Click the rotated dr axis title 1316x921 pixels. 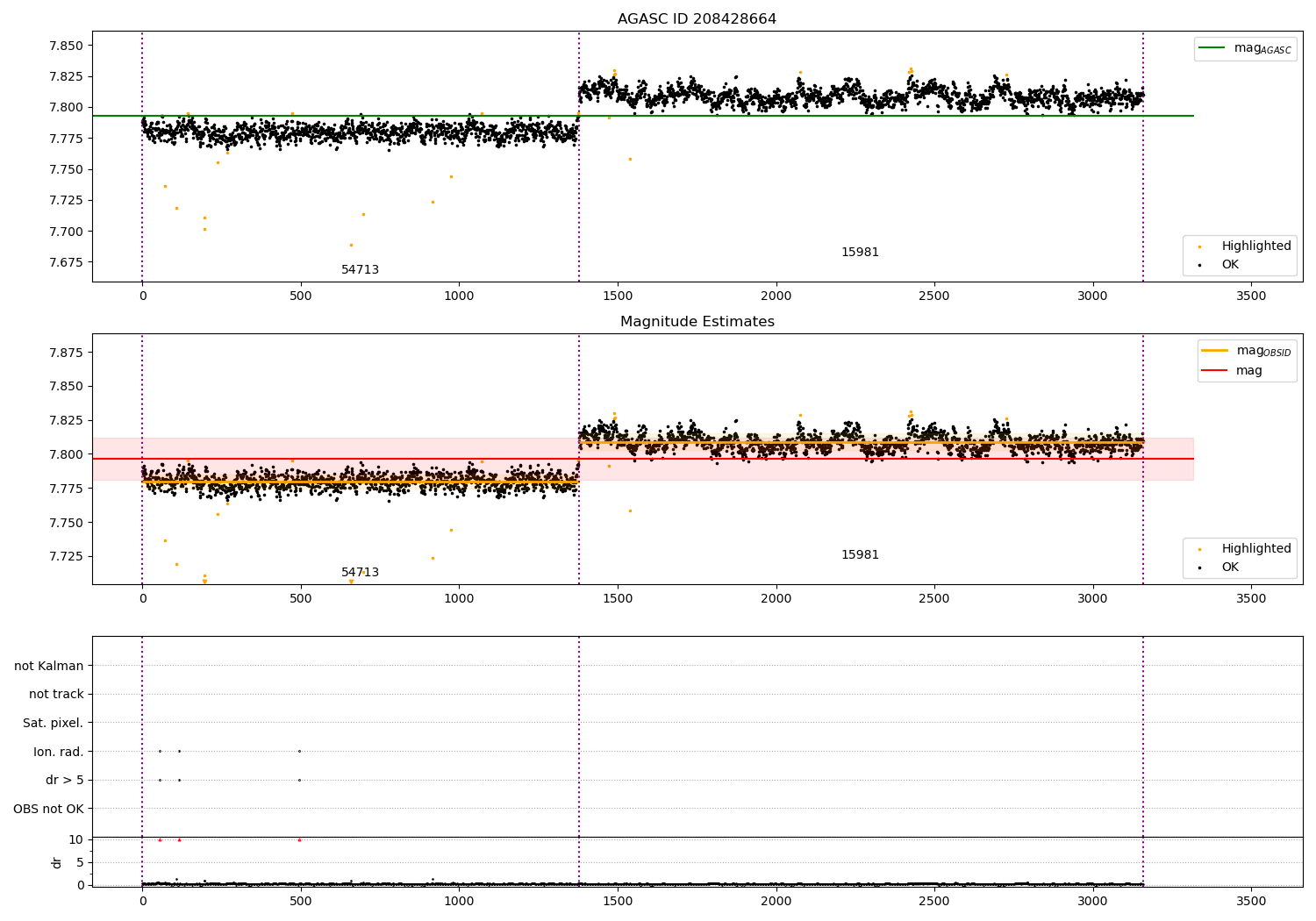[57, 862]
